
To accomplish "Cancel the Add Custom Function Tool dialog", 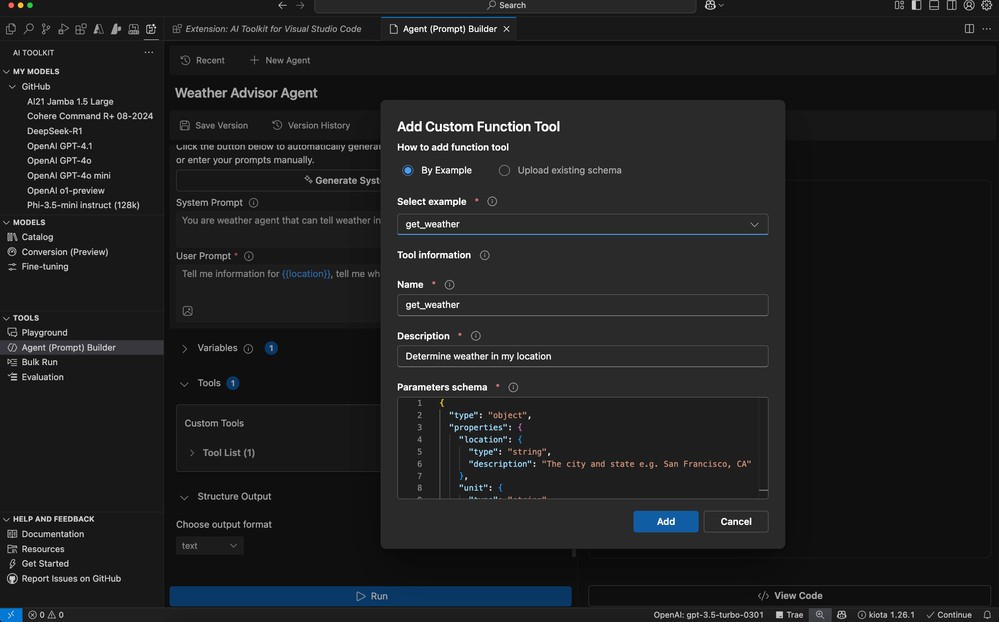I will click(736, 521).
